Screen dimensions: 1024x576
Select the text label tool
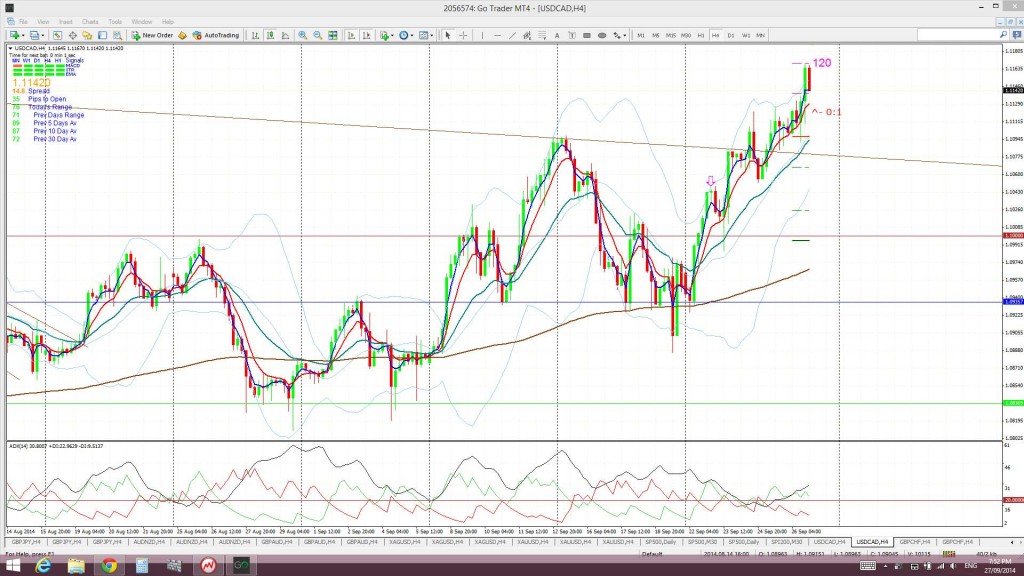572,35
